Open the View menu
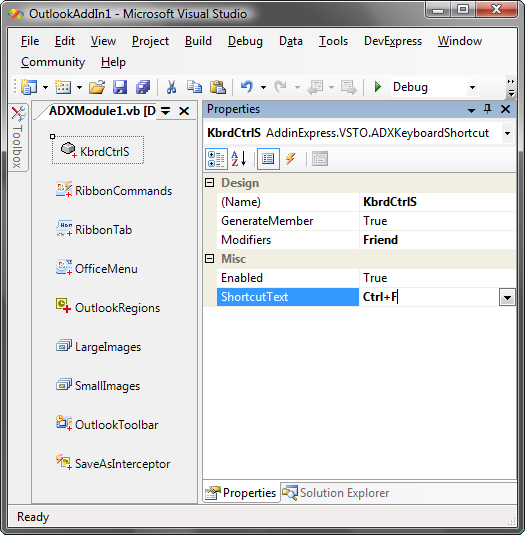525x535 pixels. pos(103,41)
